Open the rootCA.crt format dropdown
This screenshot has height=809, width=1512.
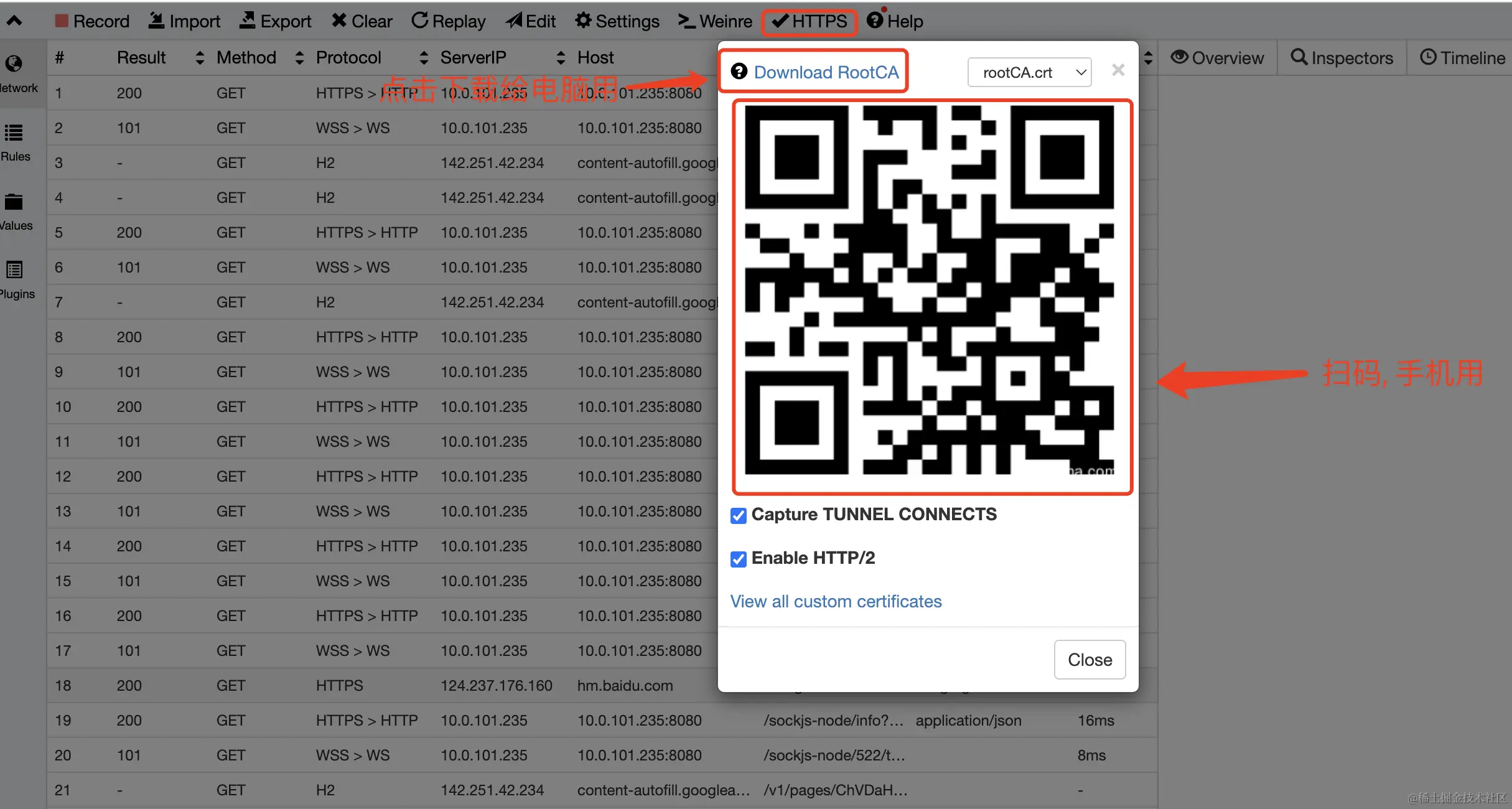tap(1029, 72)
